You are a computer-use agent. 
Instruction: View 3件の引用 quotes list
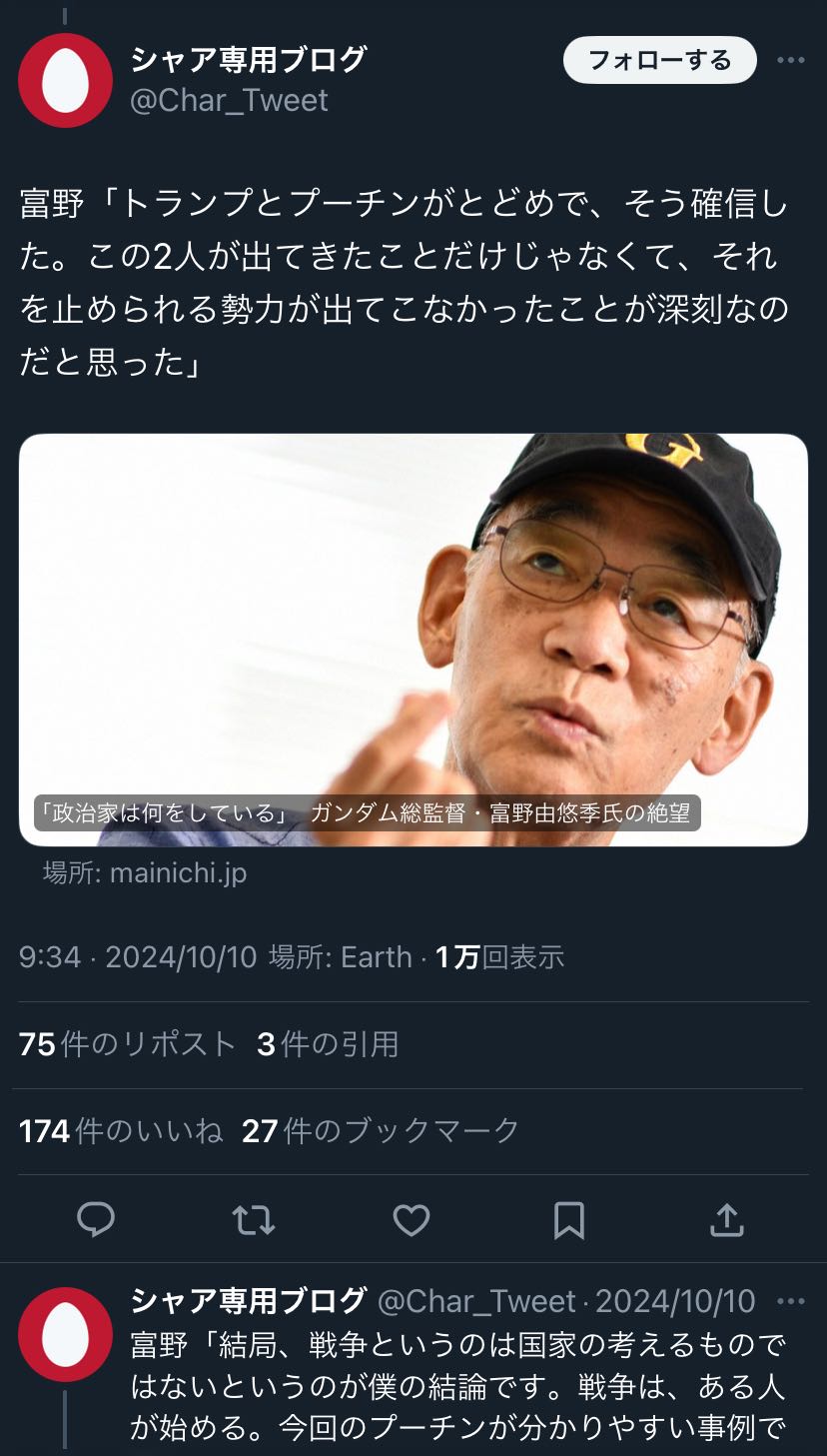(328, 1044)
